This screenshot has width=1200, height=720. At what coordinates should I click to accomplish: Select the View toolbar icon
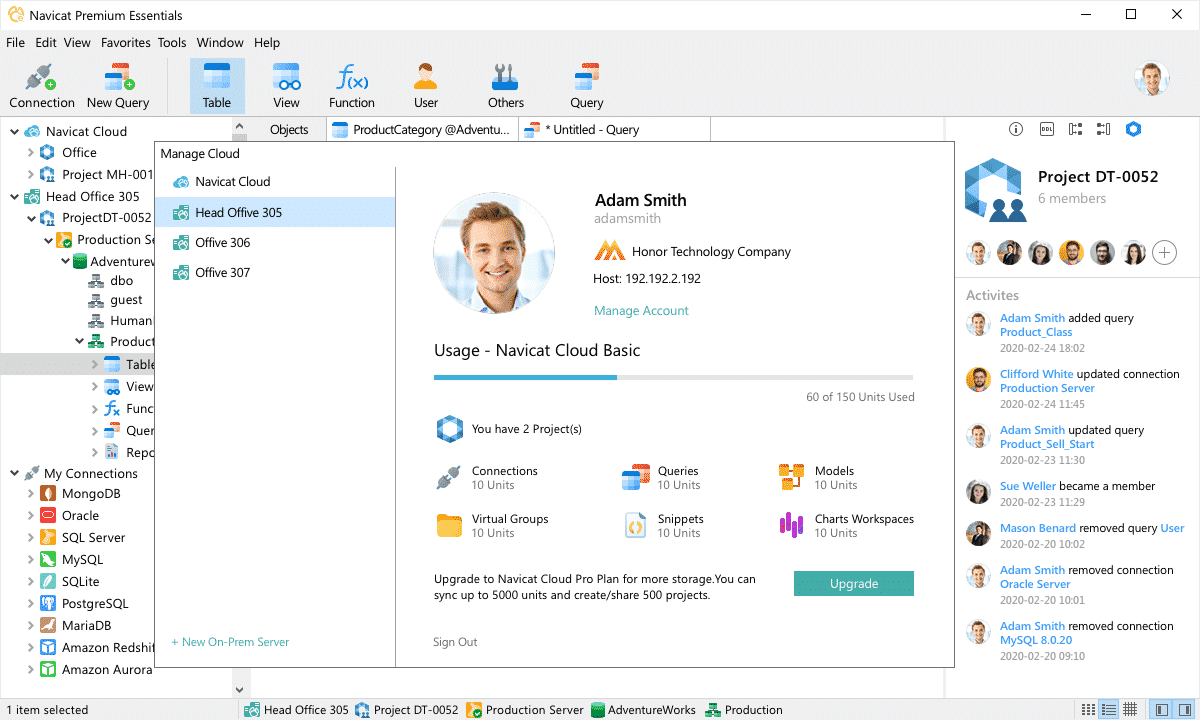[x=286, y=86]
